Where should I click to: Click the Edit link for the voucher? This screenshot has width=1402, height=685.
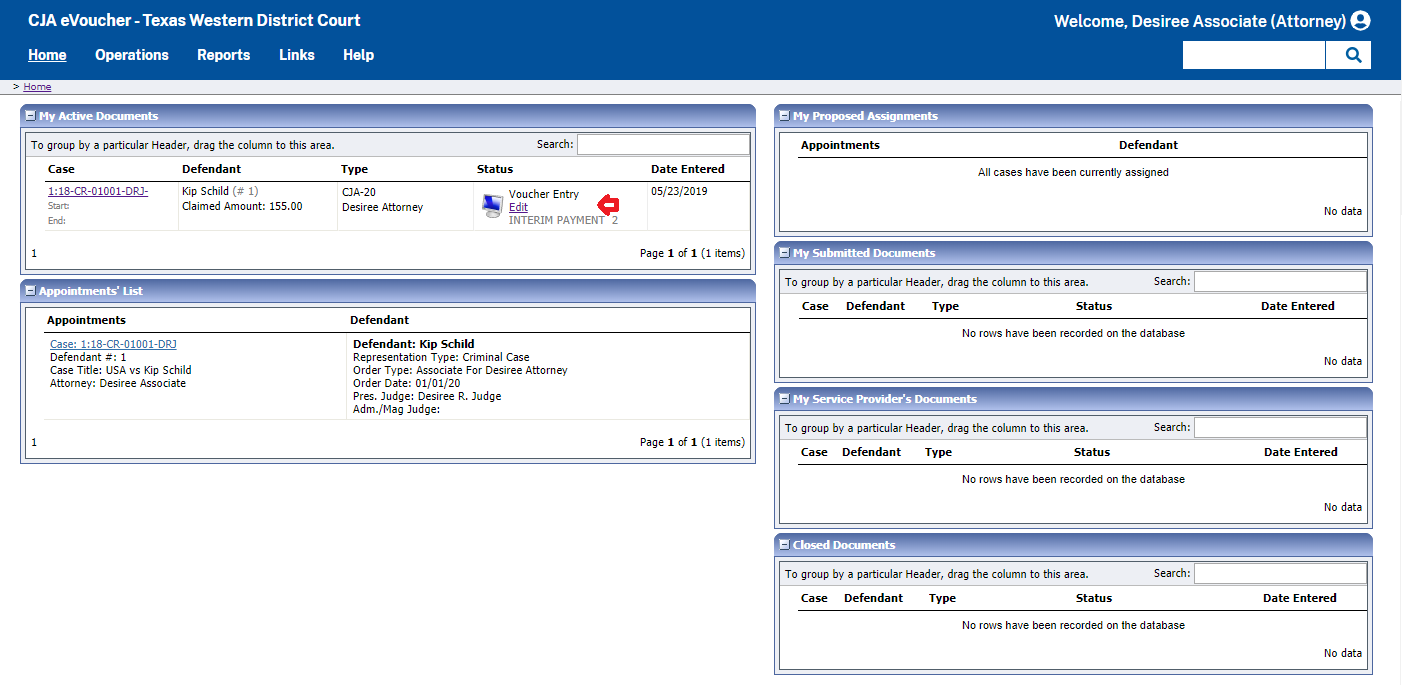(517, 207)
